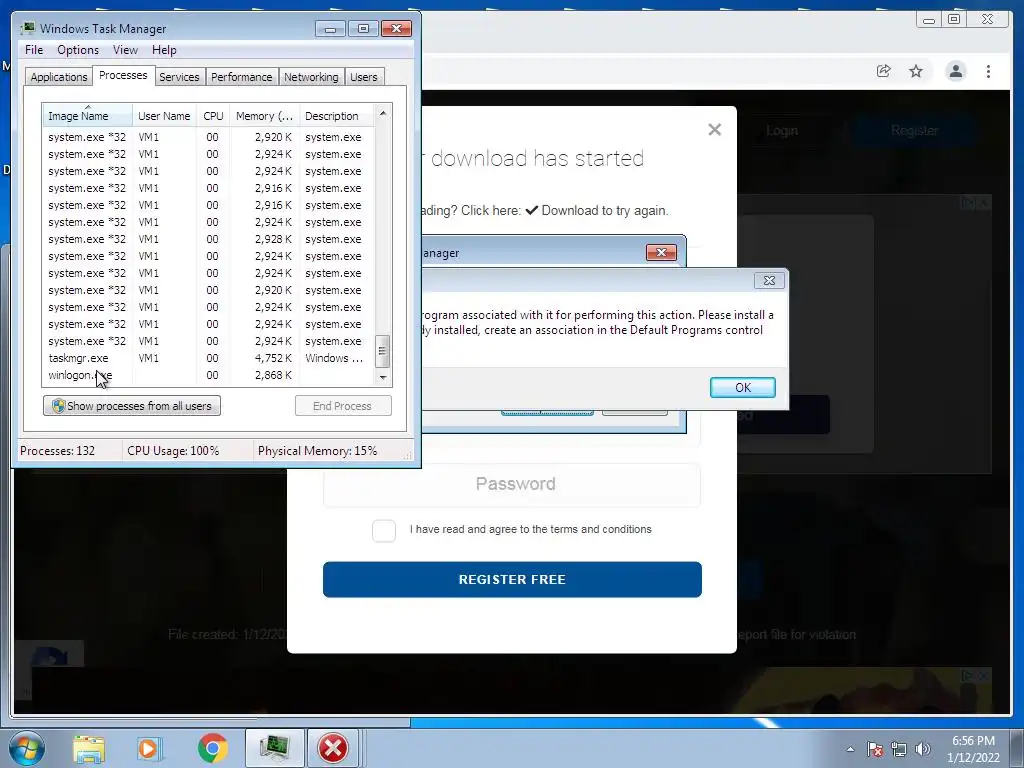Switch to the Applications tab
Viewport: 1024px width, 768px height.
pos(59,77)
